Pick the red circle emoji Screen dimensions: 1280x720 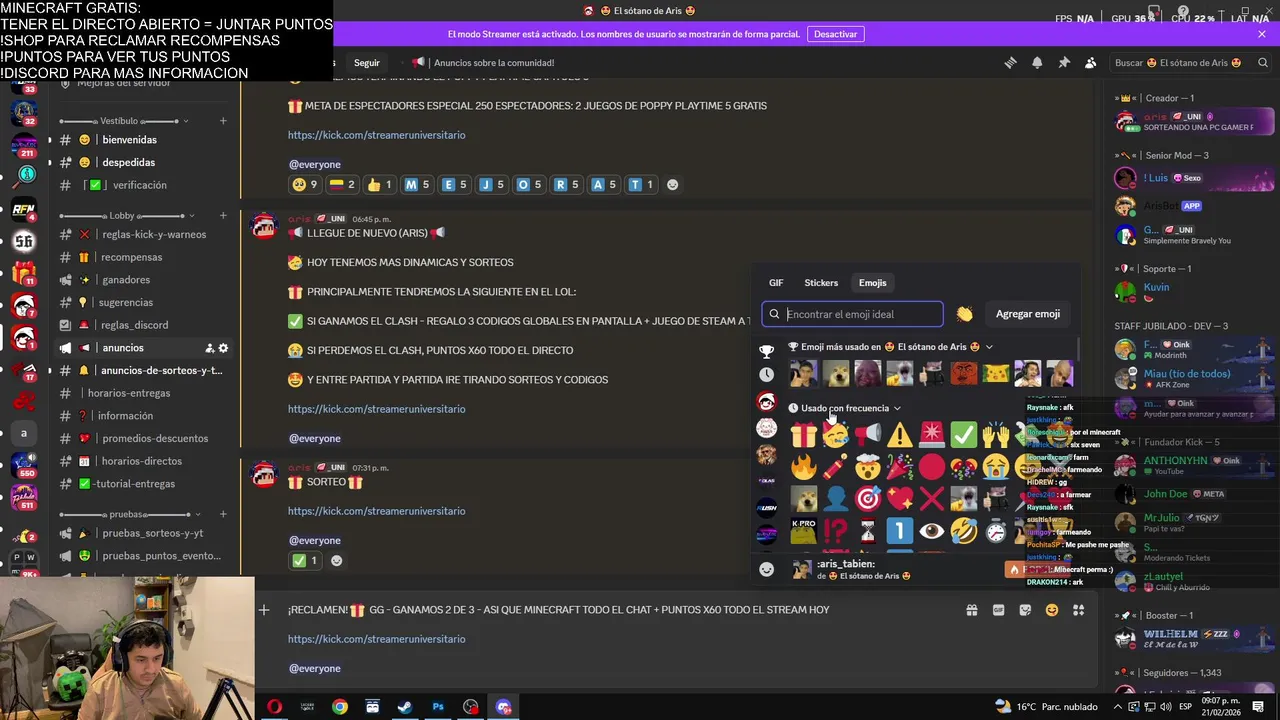(x=931, y=466)
